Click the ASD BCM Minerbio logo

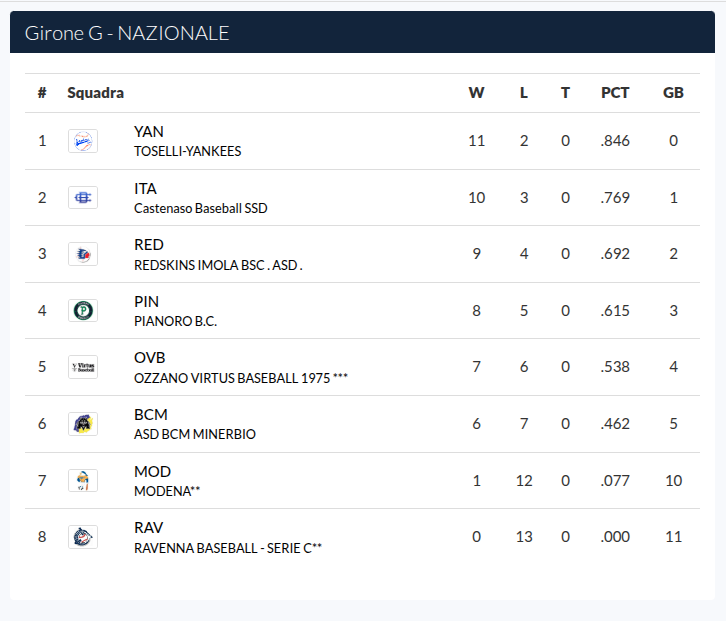tap(83, 424)
